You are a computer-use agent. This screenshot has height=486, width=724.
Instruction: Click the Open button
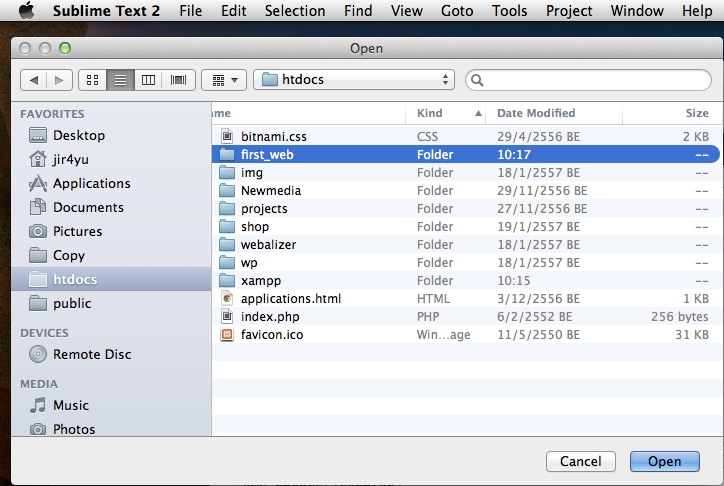tap(665, 462)
